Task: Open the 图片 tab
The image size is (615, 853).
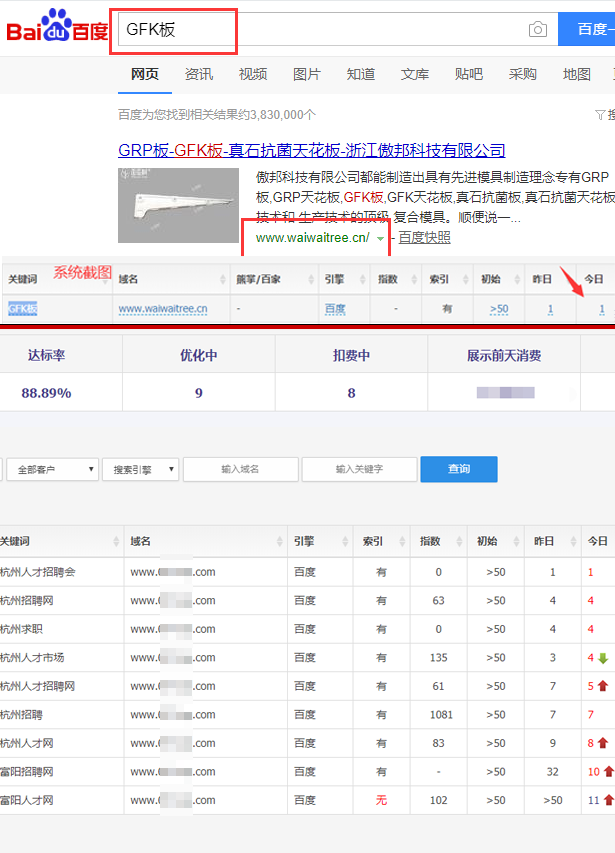Action: [307, 74]
